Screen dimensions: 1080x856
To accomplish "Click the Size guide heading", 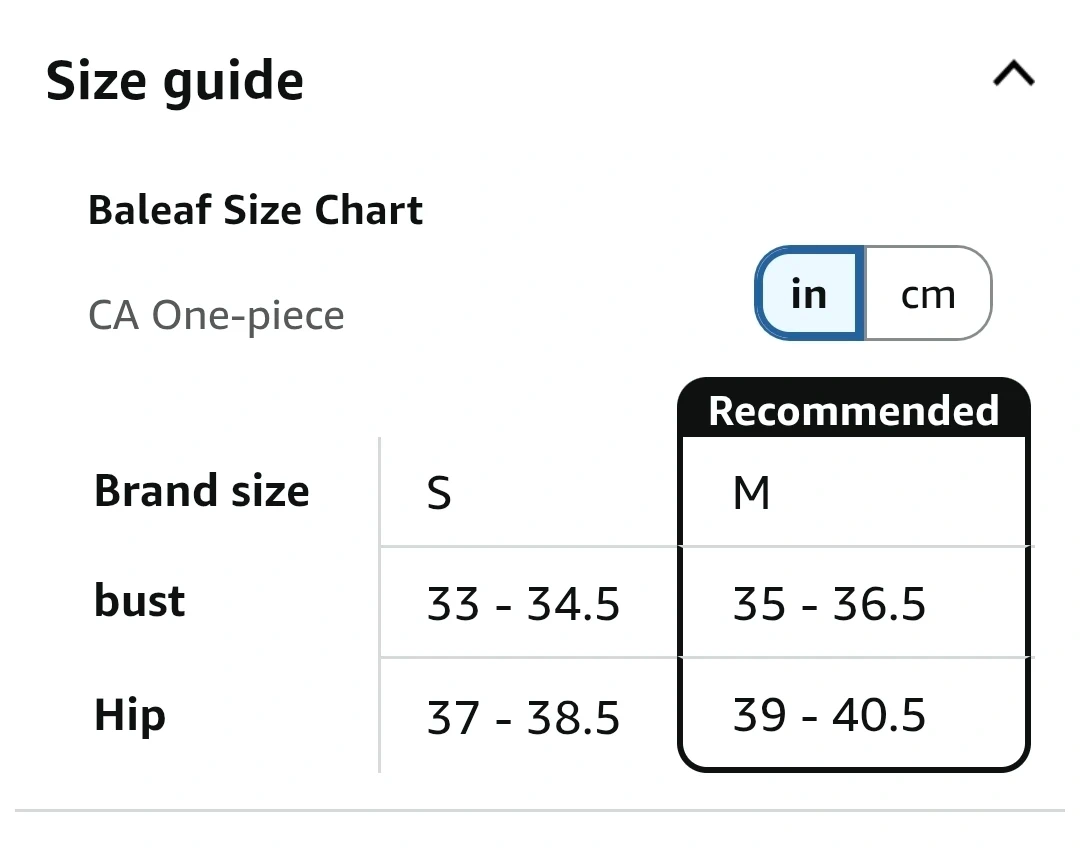I will click(x=175, y=80).
